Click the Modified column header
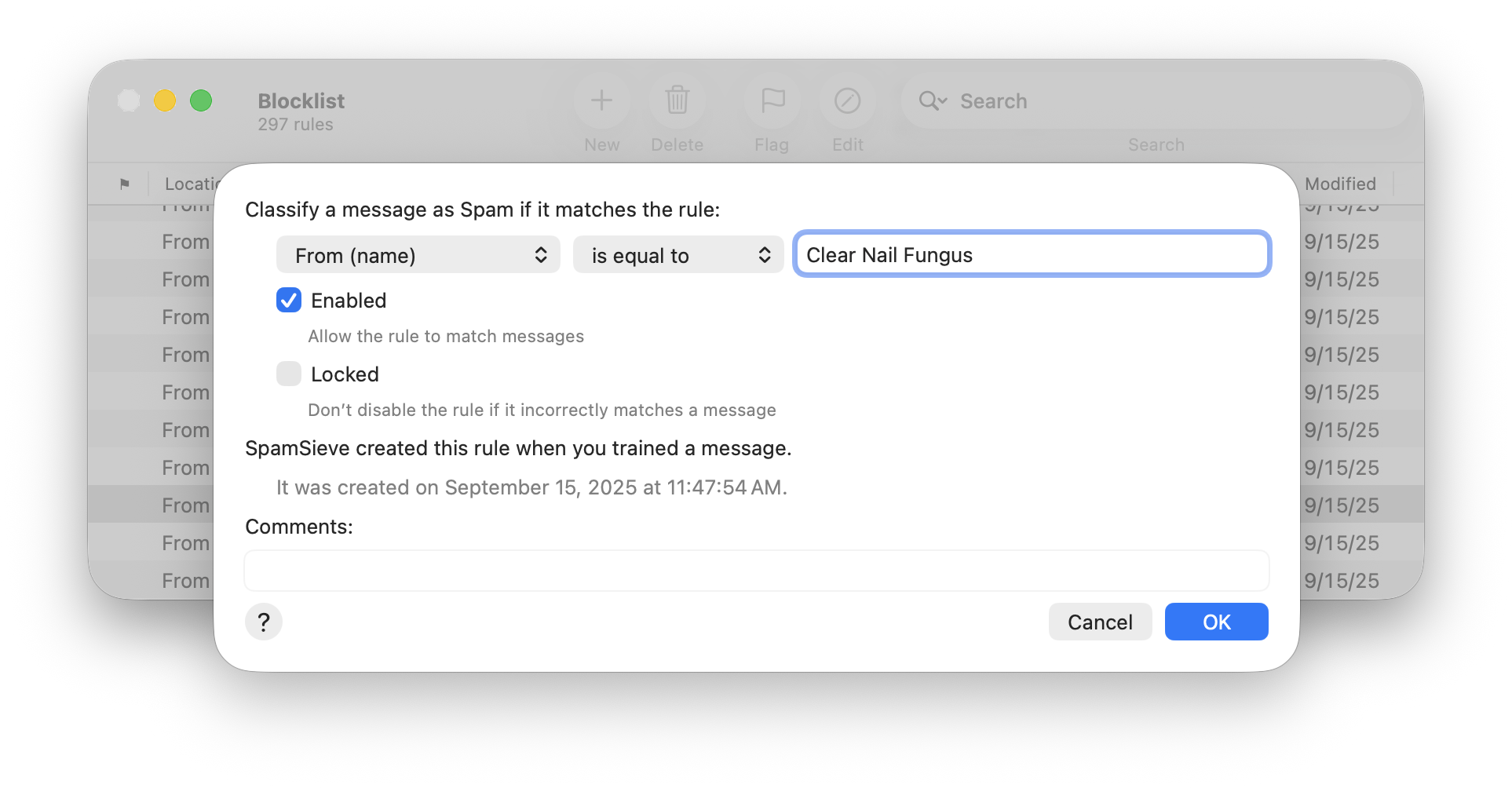The image size is (1512, 788). point(1340,184)
